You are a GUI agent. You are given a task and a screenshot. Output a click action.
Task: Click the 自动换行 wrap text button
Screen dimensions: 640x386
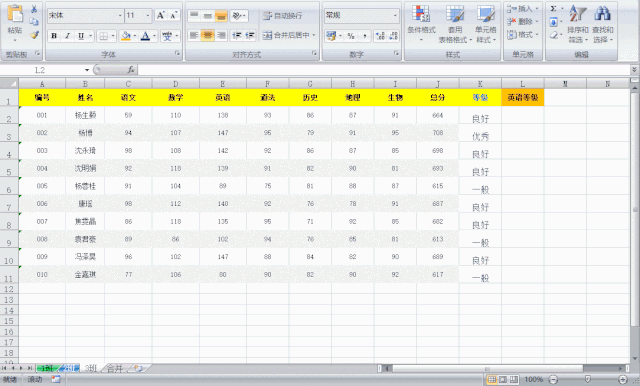click(x=282, y=16)
